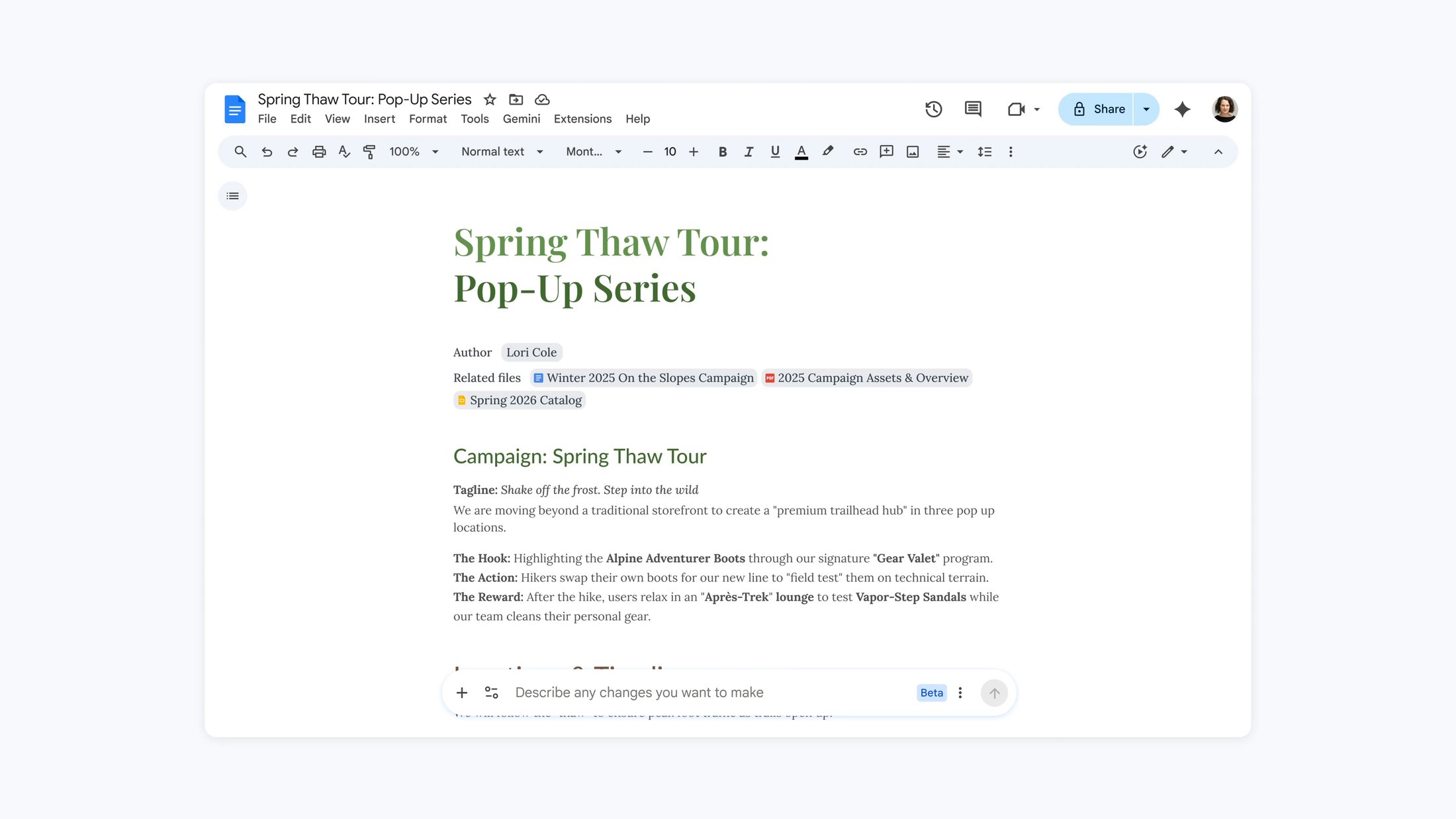Click the print icon in toolbar
Screen dimensions: 1456x819
coord(319,152)
